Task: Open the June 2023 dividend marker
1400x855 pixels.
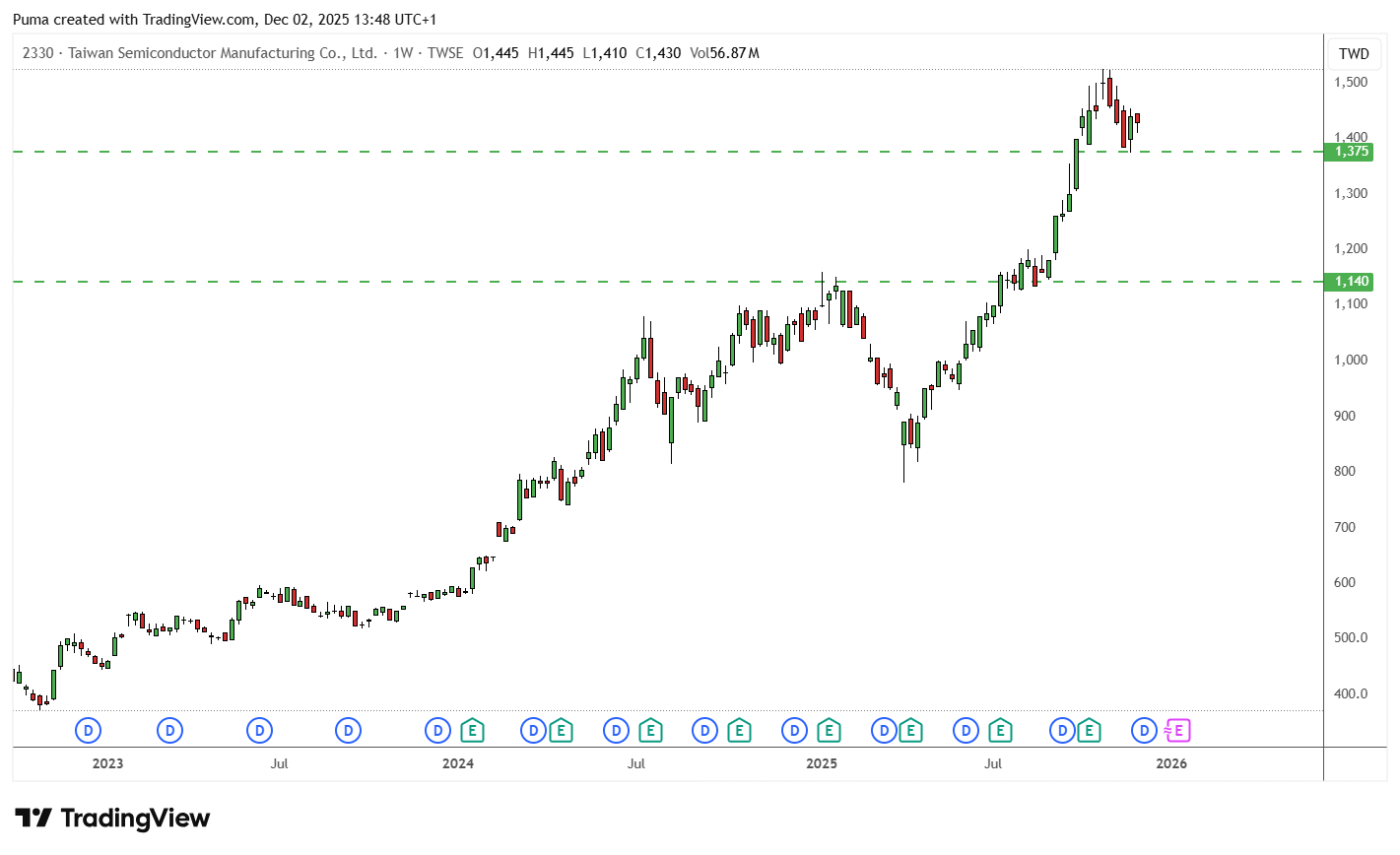Action: coord(260,731)
